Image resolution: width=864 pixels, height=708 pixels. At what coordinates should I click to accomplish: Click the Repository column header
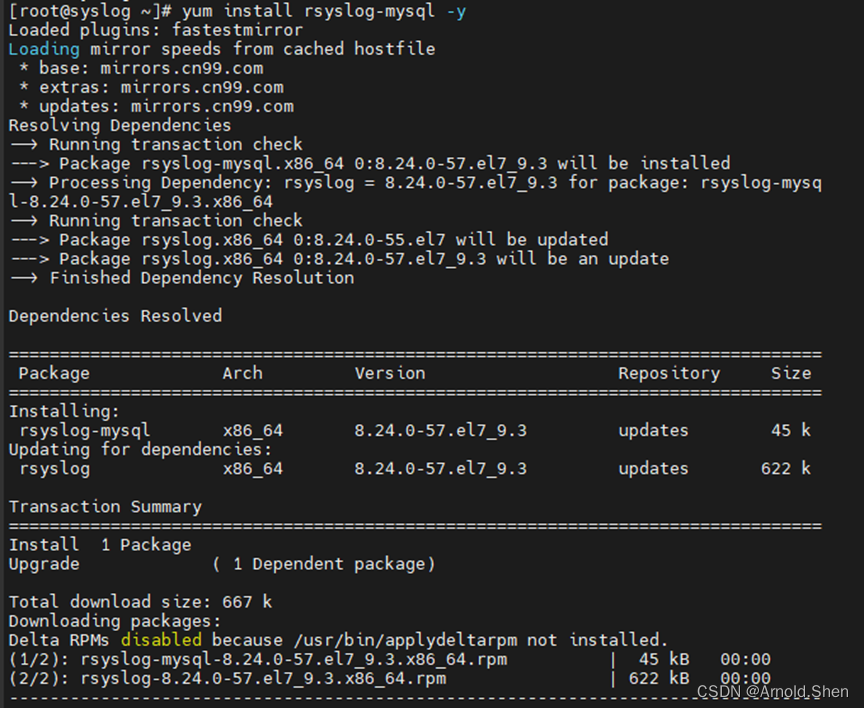[x=669, y=373]
